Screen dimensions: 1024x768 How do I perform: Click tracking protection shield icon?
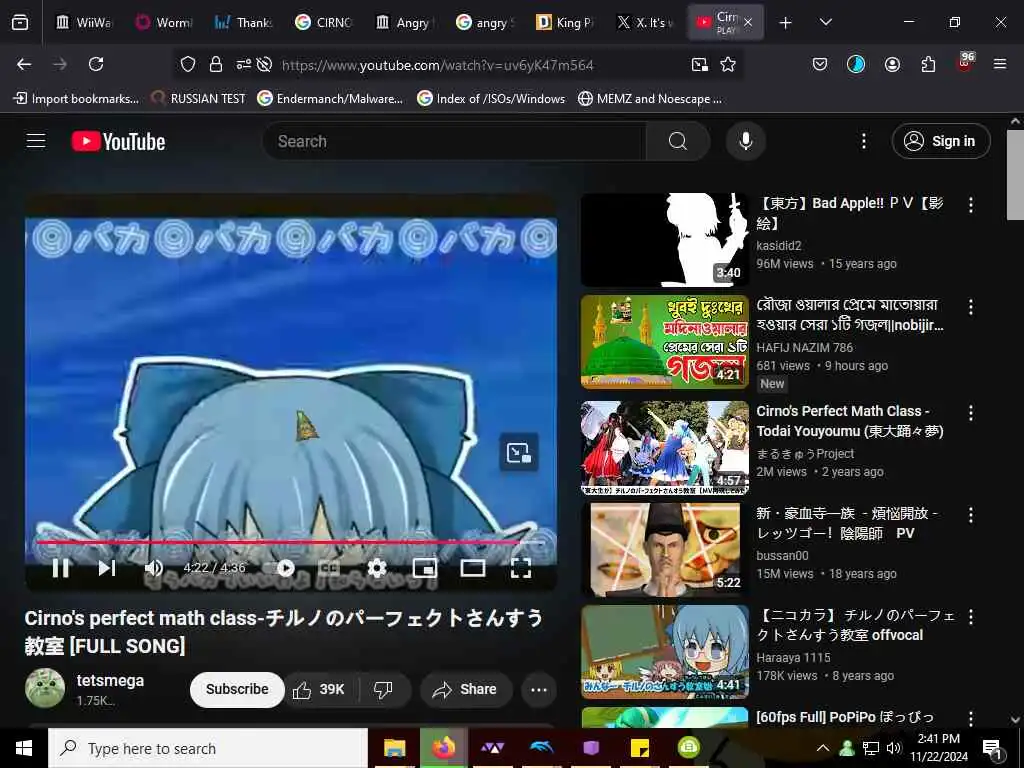[x=188, y=64]
